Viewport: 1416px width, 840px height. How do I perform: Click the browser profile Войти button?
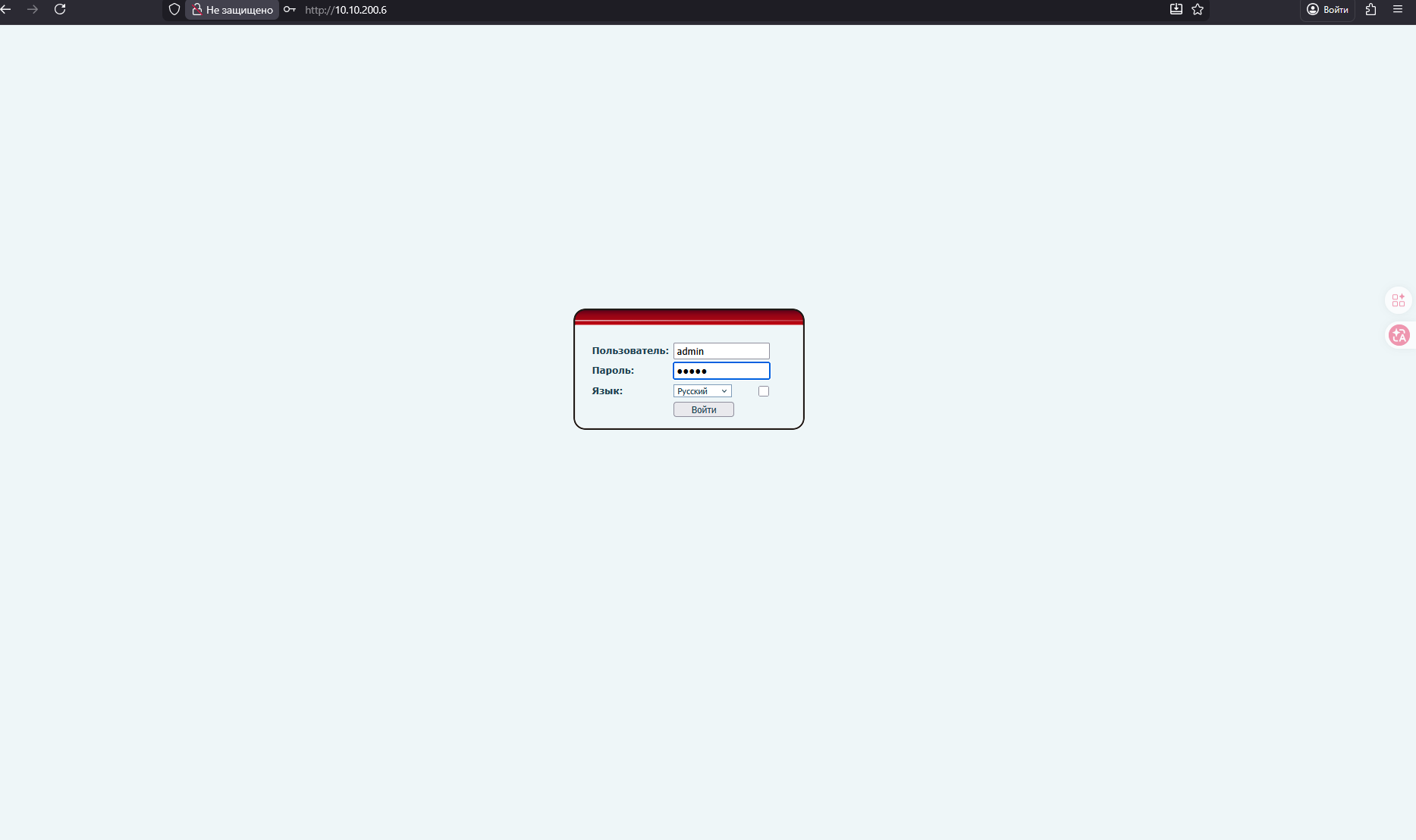tap(1327, 10)
